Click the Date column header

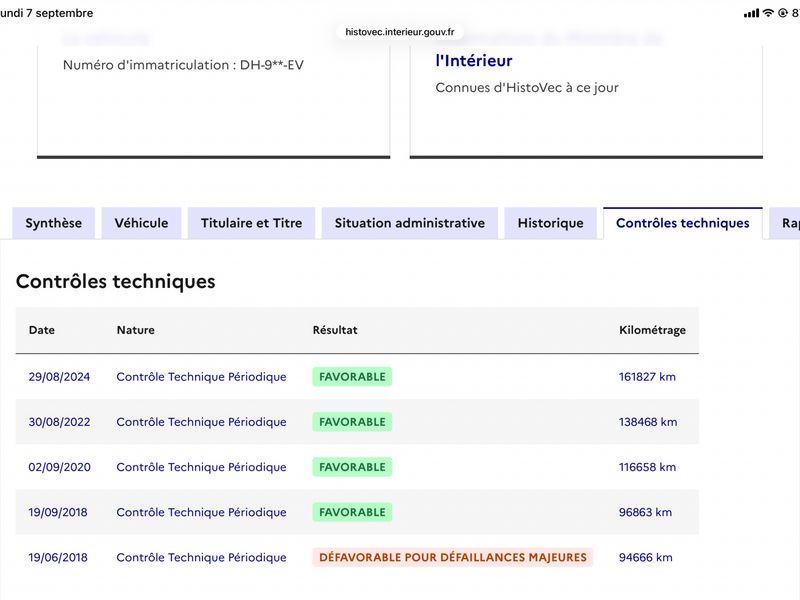(x=42, y=330)
